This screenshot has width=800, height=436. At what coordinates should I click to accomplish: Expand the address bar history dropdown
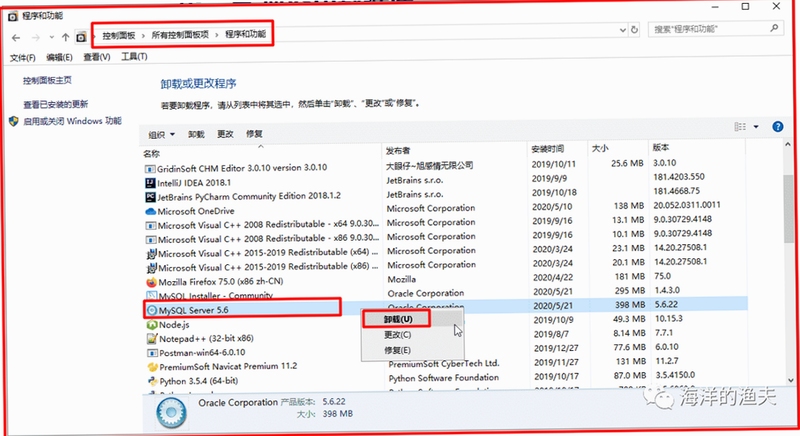coord(622,30)
